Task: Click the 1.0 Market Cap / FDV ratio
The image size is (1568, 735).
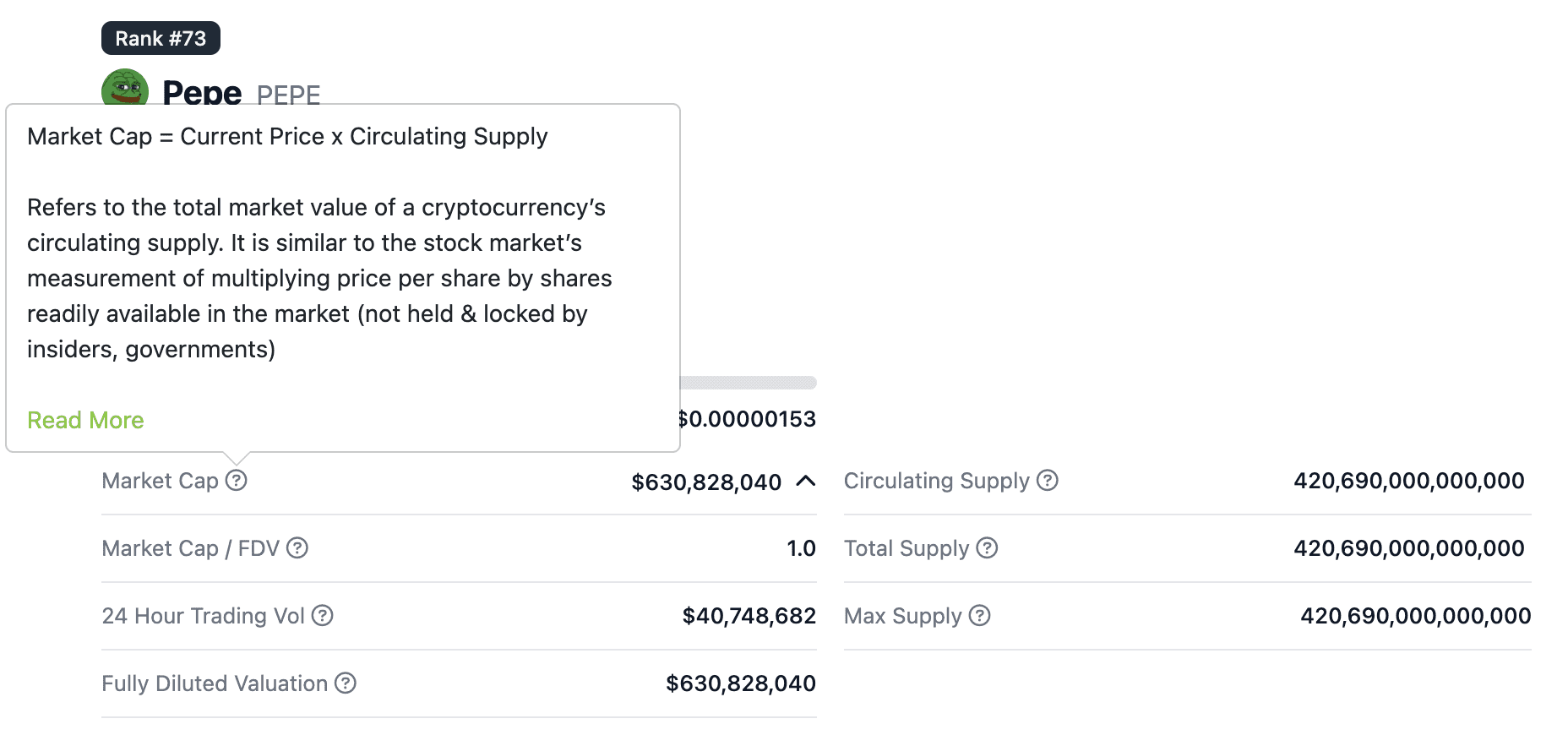Action: [x=801, y=548]
